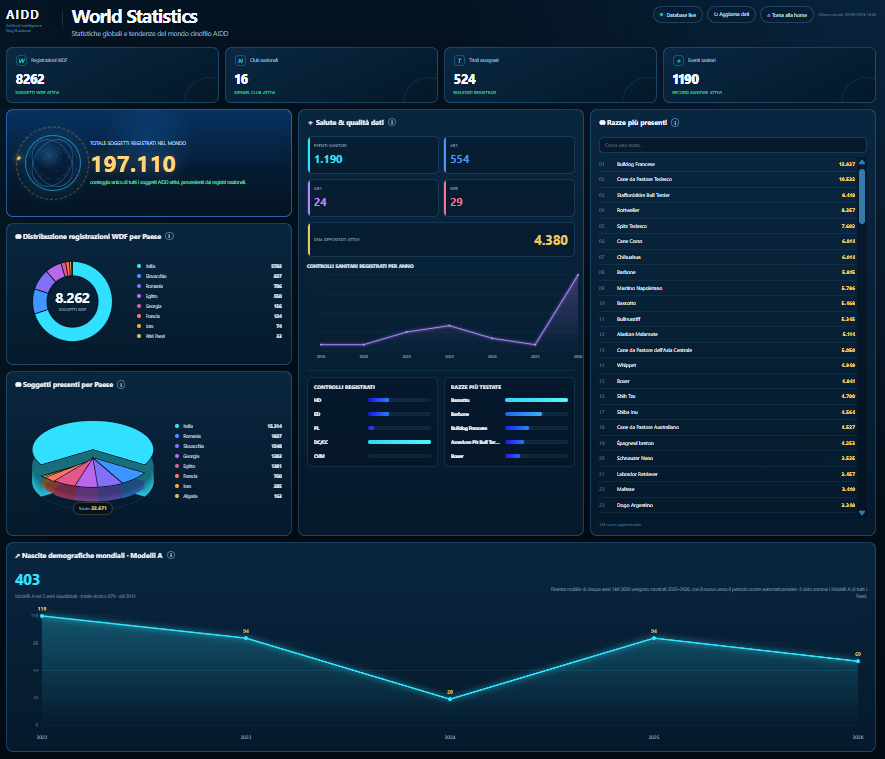Click the breed list scrollbar thumb
Screen dimensions: 885x759
tap(862, 196)
